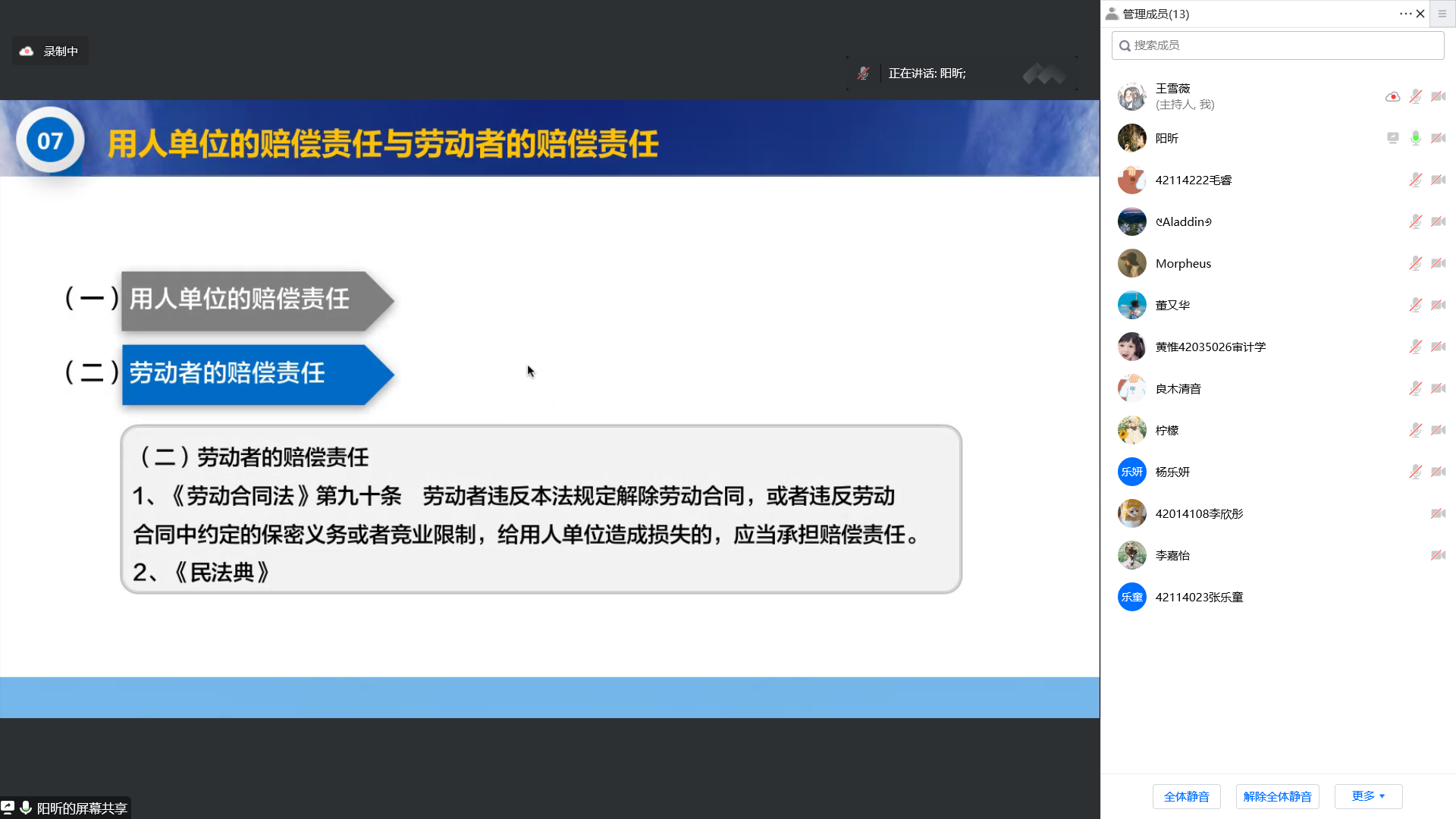Click muted microphone icon for 杨乐妍

(1415, 472)
